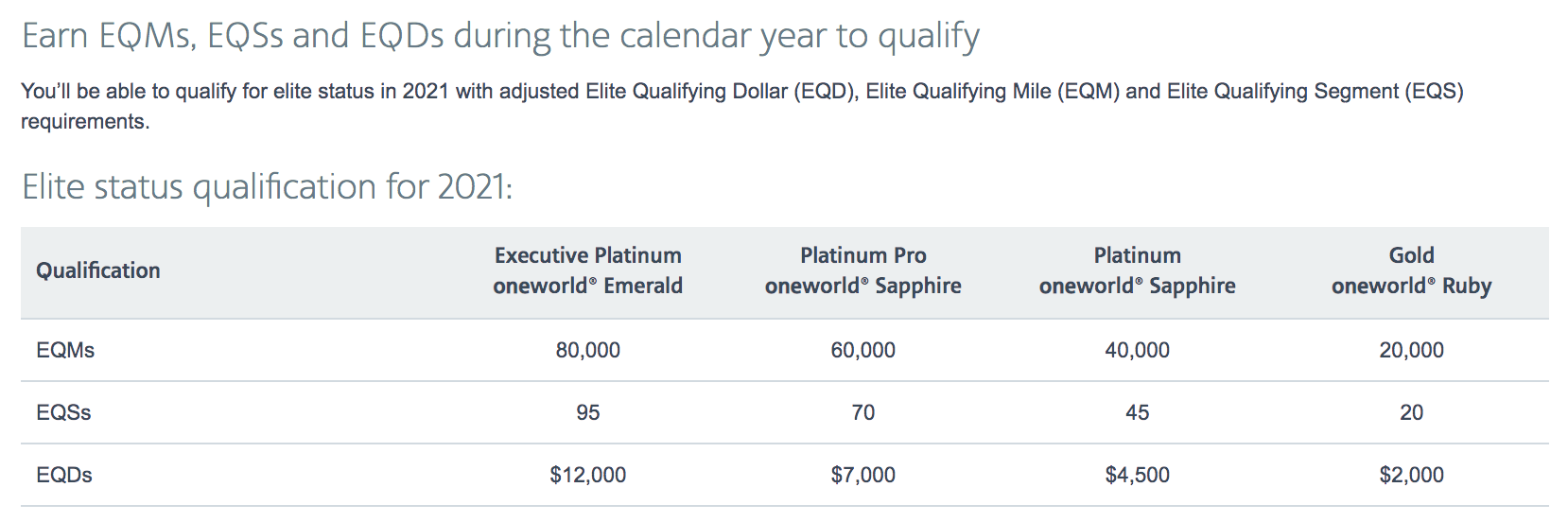The height and width of the screenshot is (522, 1568).
Task: Click the Qualification column header
Action: click(98, 270)
